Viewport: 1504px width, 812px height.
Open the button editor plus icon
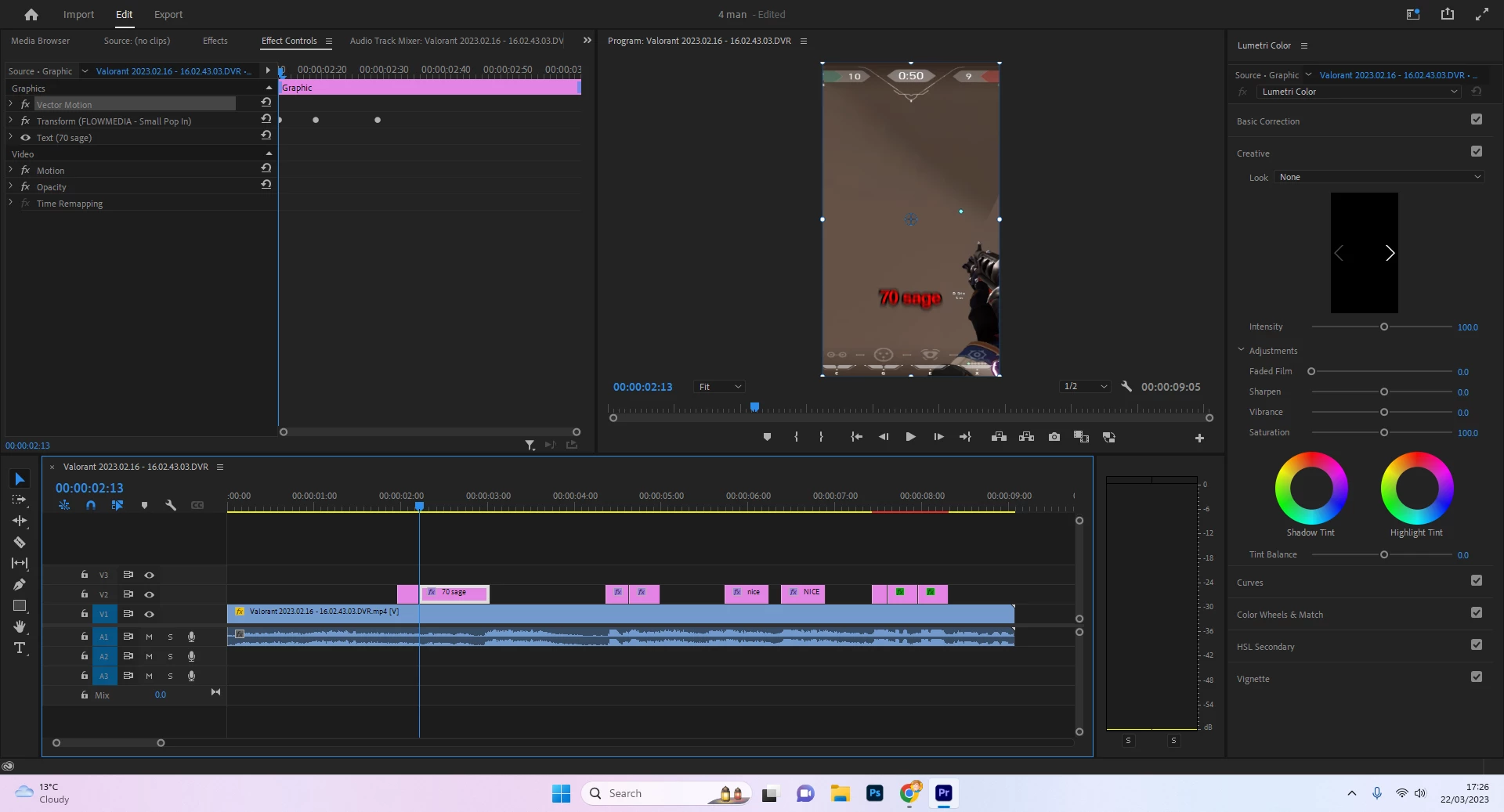click(x=1199, y=438)
